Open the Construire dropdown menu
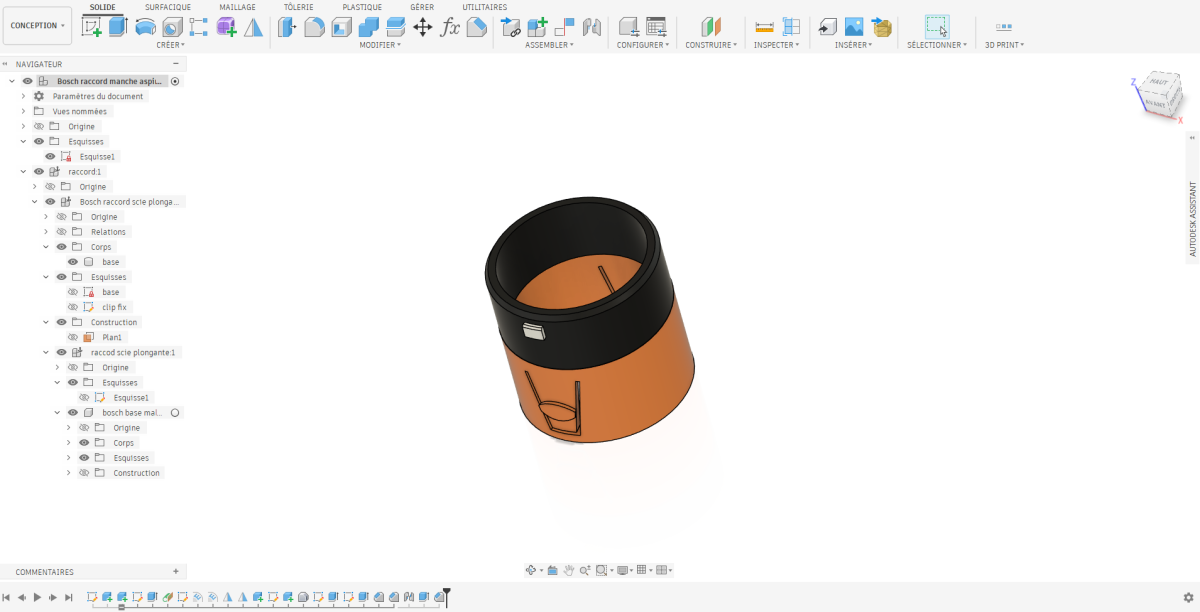 click(x=711, y=45)
